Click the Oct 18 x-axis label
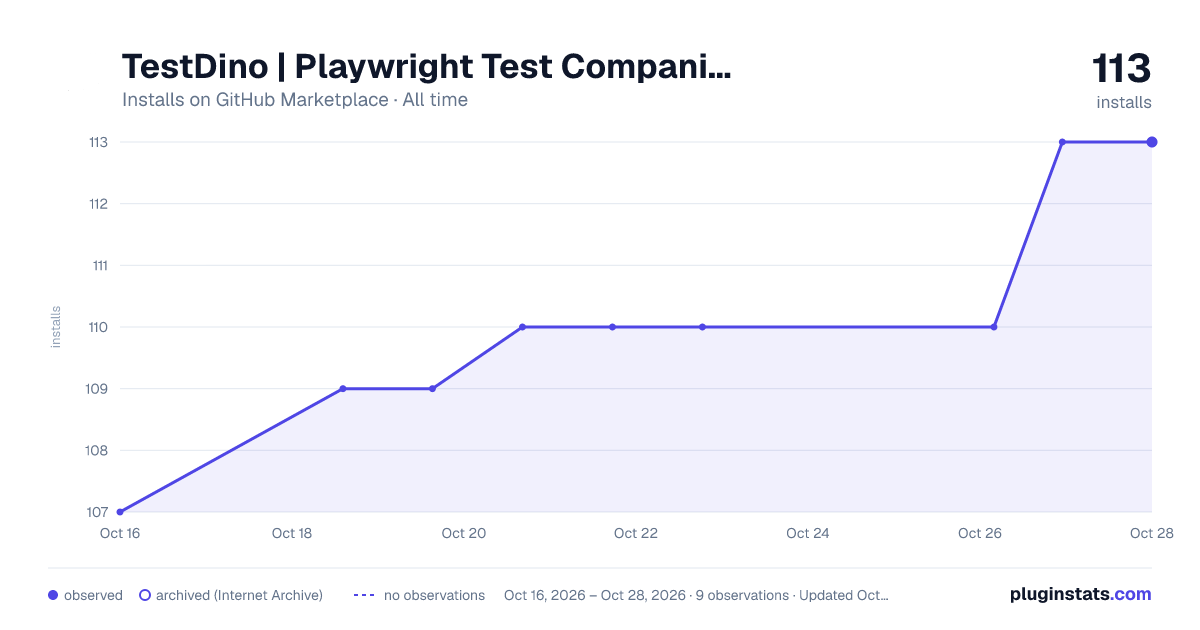 pyautogui.click(x=292, y=533)
